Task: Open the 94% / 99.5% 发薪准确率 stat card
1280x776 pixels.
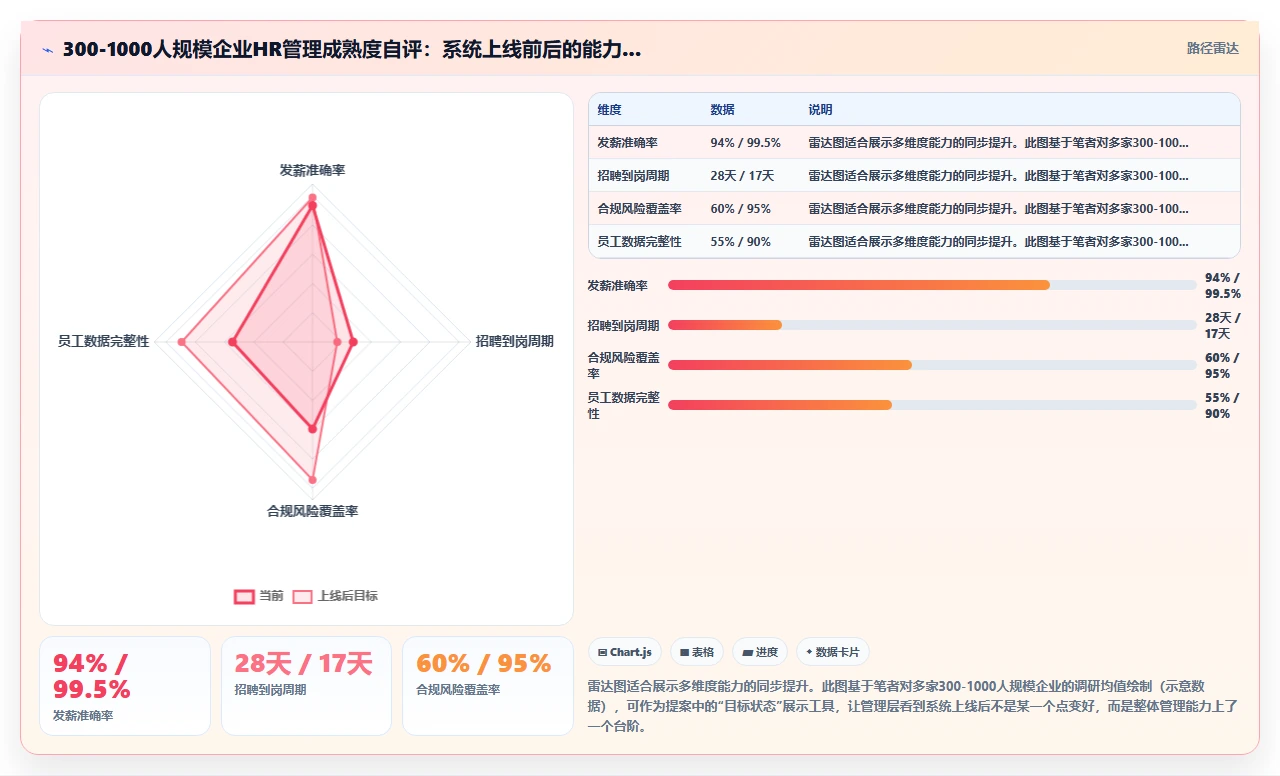Action: [x=125, y=686]
